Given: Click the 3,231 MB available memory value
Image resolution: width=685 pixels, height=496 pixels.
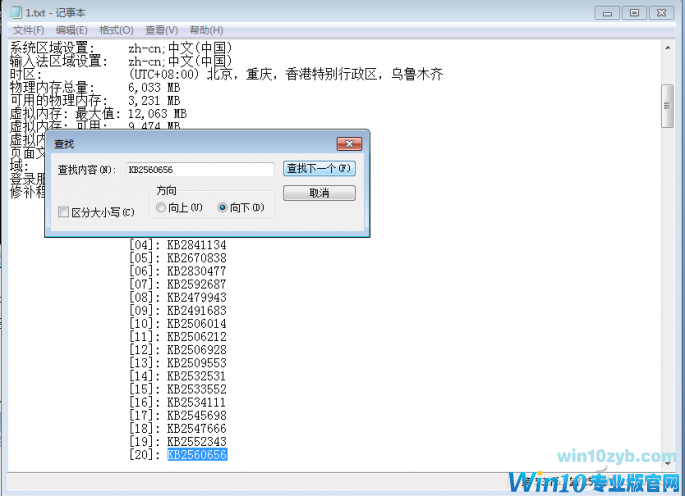Looking at the screenshot, I should 154,101.
